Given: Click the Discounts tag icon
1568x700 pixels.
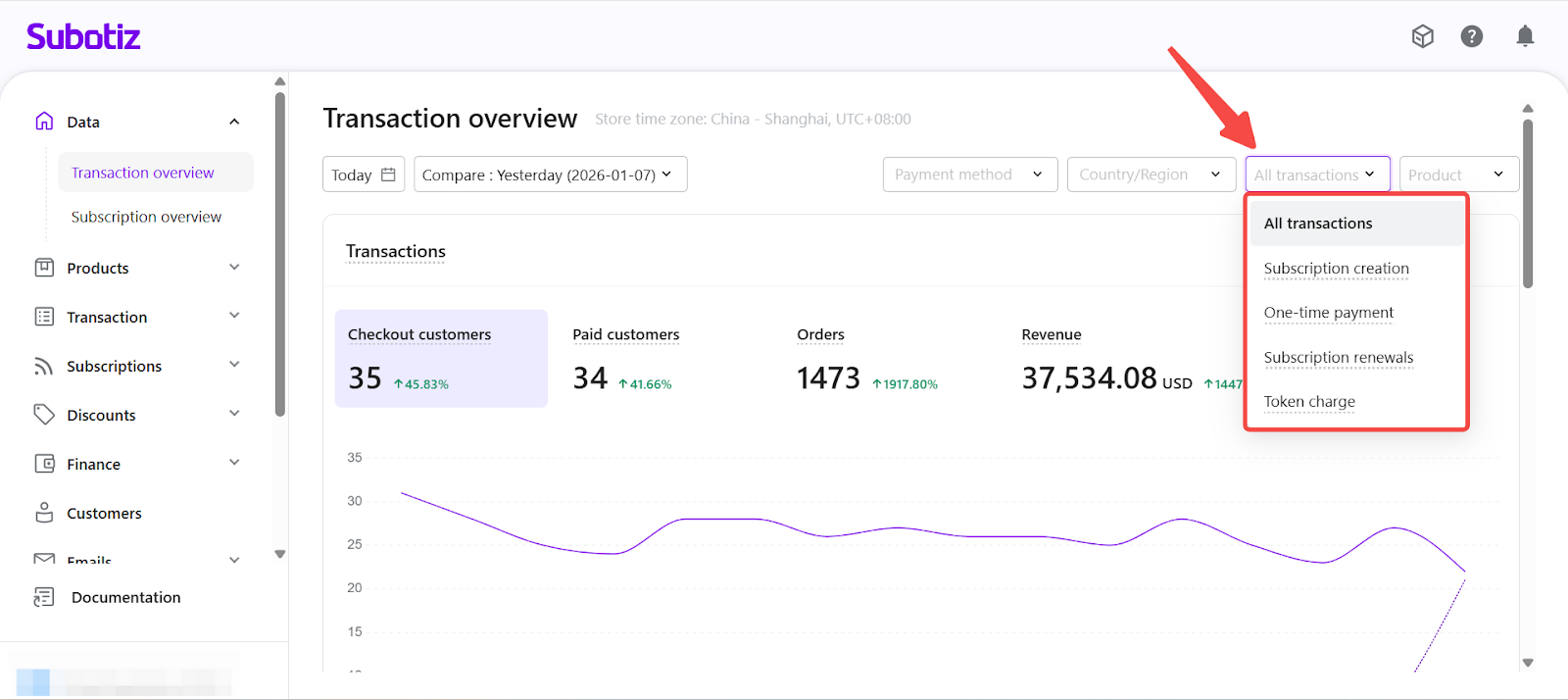Looking at the screenshot, I should pos(44,415).
